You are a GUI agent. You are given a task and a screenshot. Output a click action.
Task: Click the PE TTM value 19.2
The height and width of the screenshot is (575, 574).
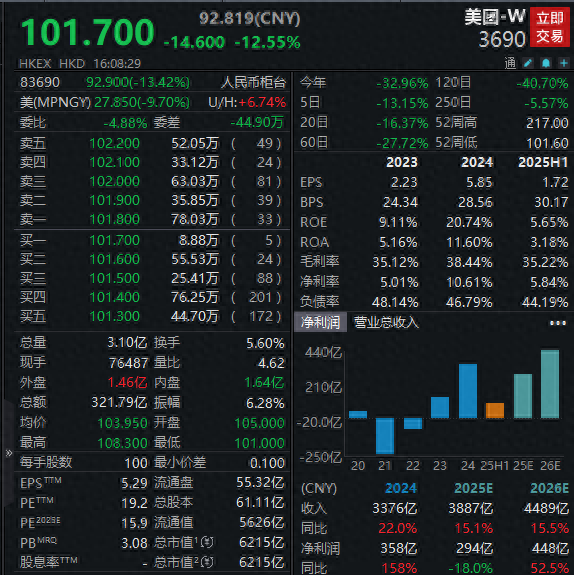pos(134,503)
